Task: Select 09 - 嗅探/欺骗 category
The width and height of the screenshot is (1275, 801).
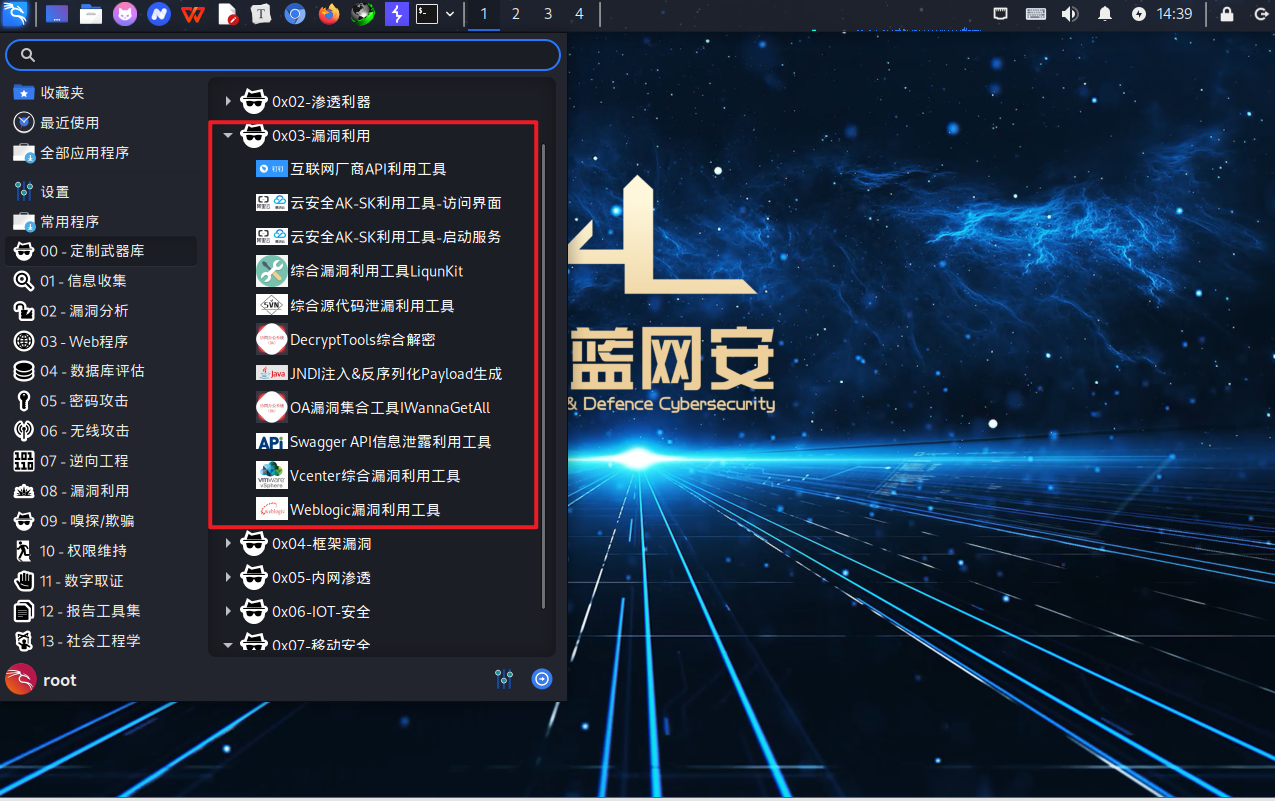Action: pos(101,521)
